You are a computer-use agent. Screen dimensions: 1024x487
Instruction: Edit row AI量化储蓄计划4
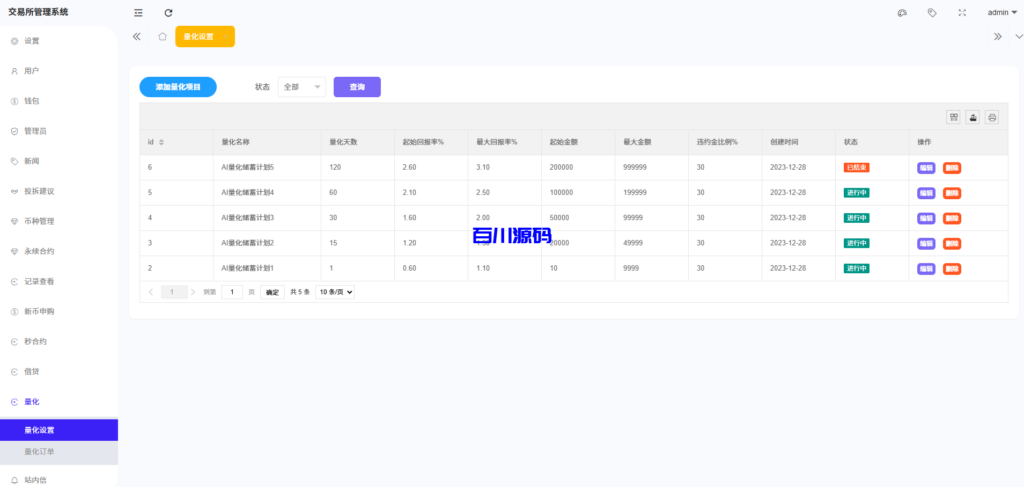point(926,193)
